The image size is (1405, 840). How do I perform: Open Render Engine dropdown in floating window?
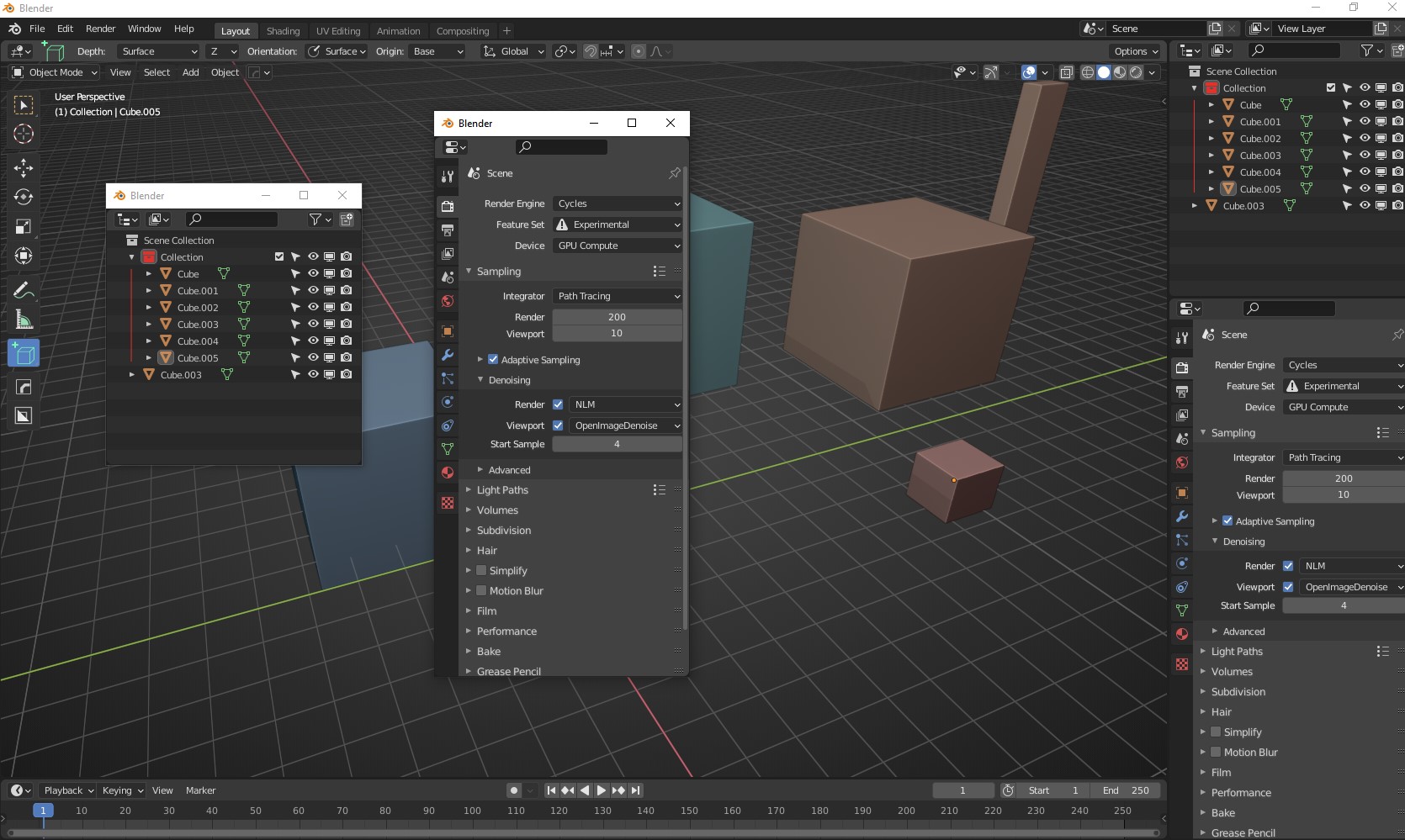(x=618, y=203)
